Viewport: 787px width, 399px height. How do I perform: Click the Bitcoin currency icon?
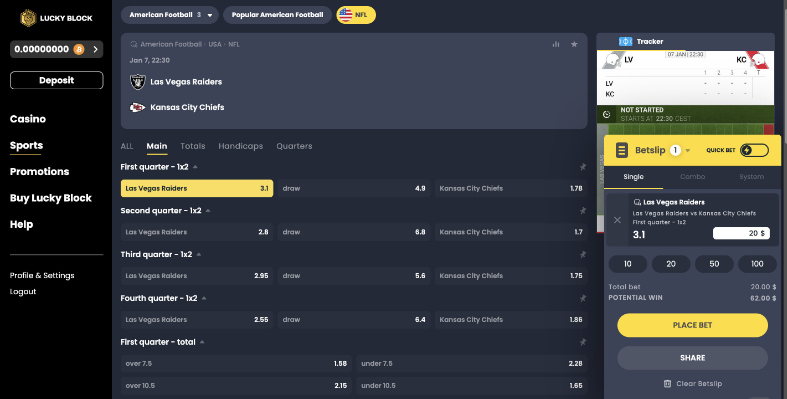click(x=79, y=49)
